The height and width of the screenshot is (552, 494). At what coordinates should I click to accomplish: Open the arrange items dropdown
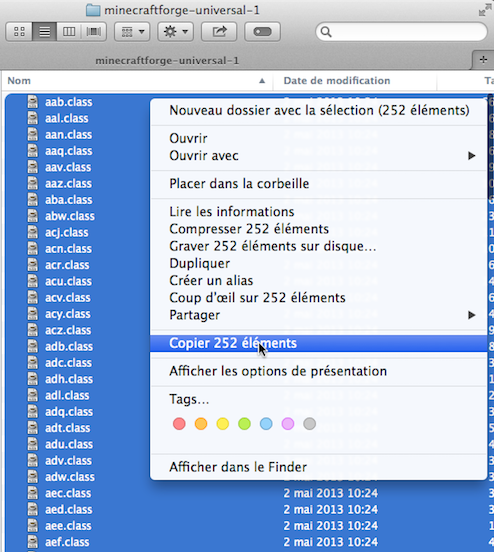[132, 32]
